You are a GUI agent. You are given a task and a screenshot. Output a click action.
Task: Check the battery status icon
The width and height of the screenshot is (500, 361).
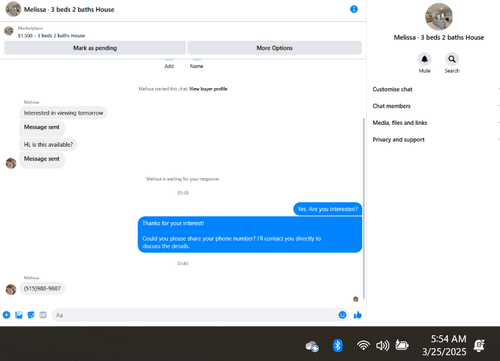[402, 345]
